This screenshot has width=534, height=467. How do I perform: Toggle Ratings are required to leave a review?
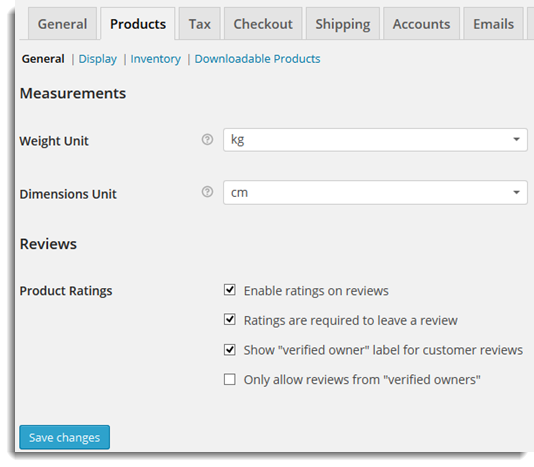(x=230, y=320)
